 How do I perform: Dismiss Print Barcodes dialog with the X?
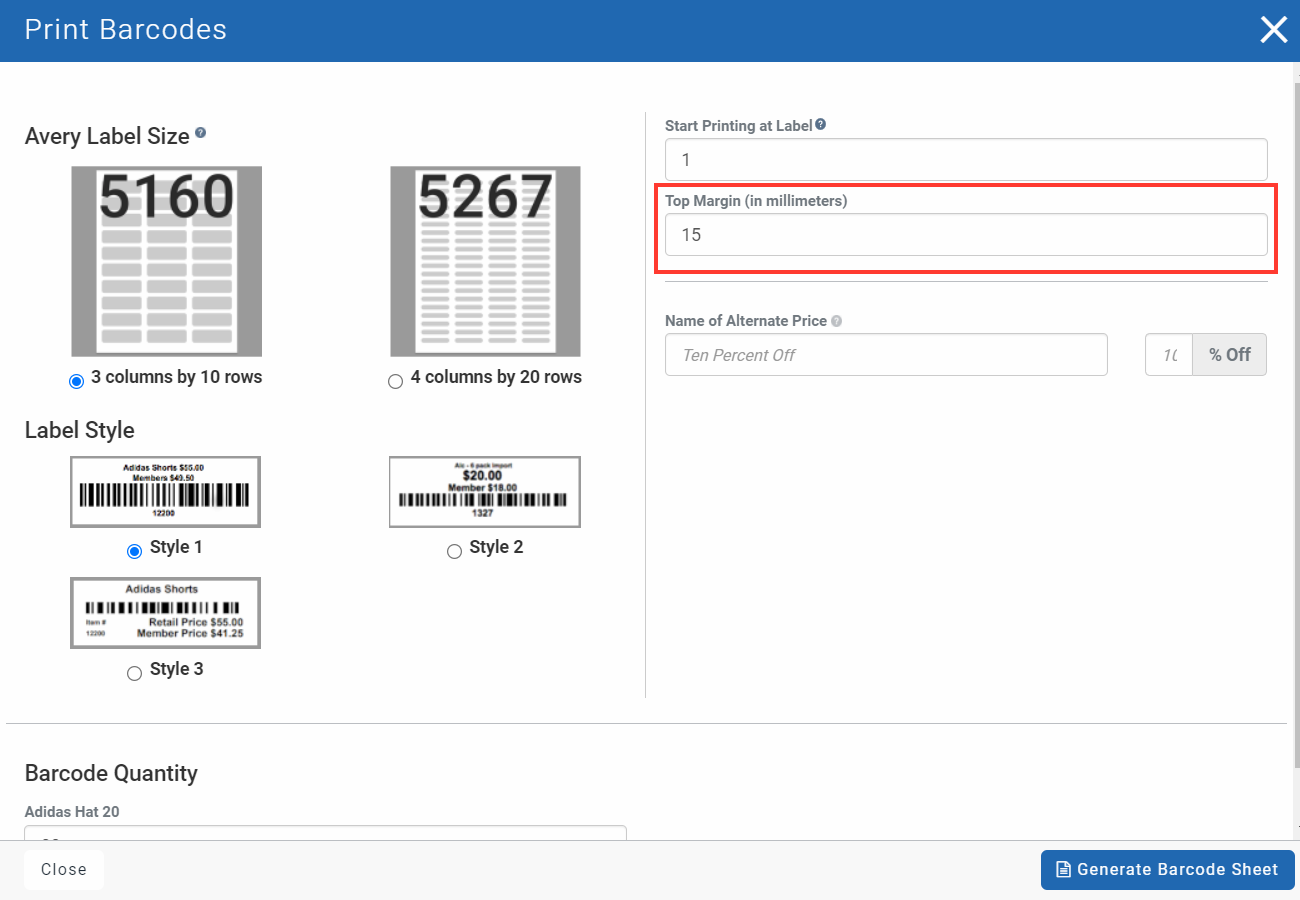pyautogui.click(x=1273, y=29)
